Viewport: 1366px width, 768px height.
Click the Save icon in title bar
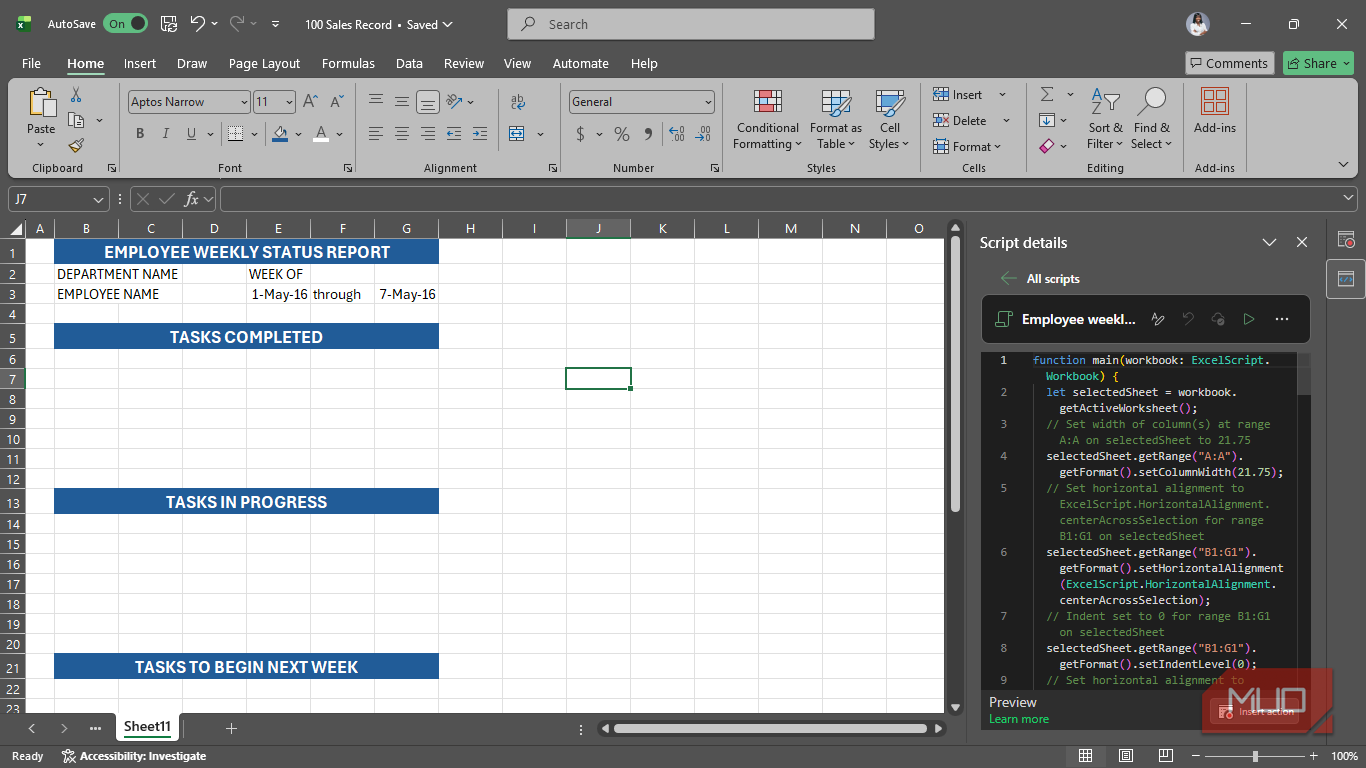coord(169,24)
